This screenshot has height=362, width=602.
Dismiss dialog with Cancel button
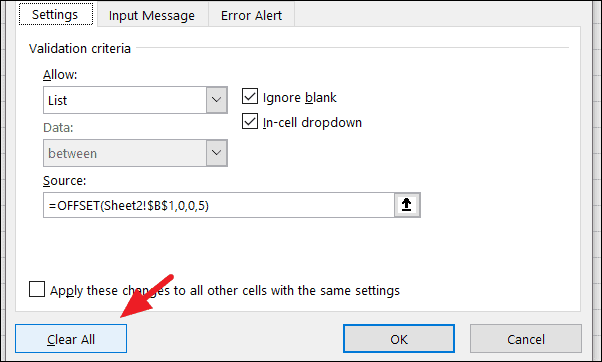click(x=526, y=339)
